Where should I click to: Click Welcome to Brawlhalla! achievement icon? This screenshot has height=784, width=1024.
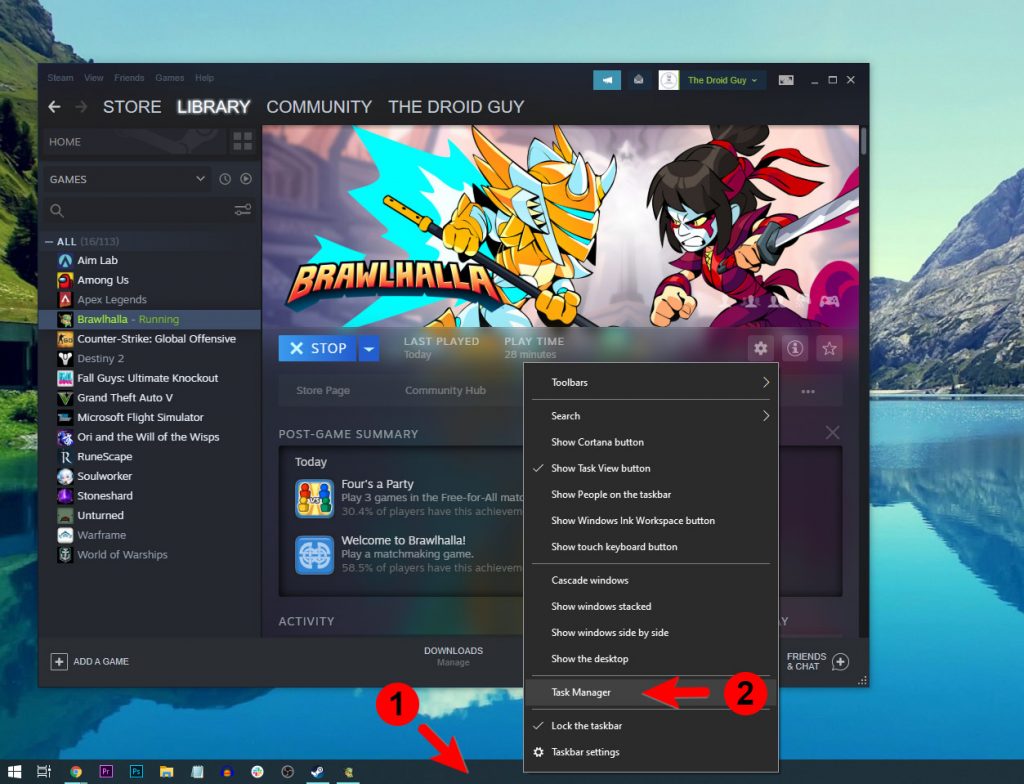coord(314,555)
